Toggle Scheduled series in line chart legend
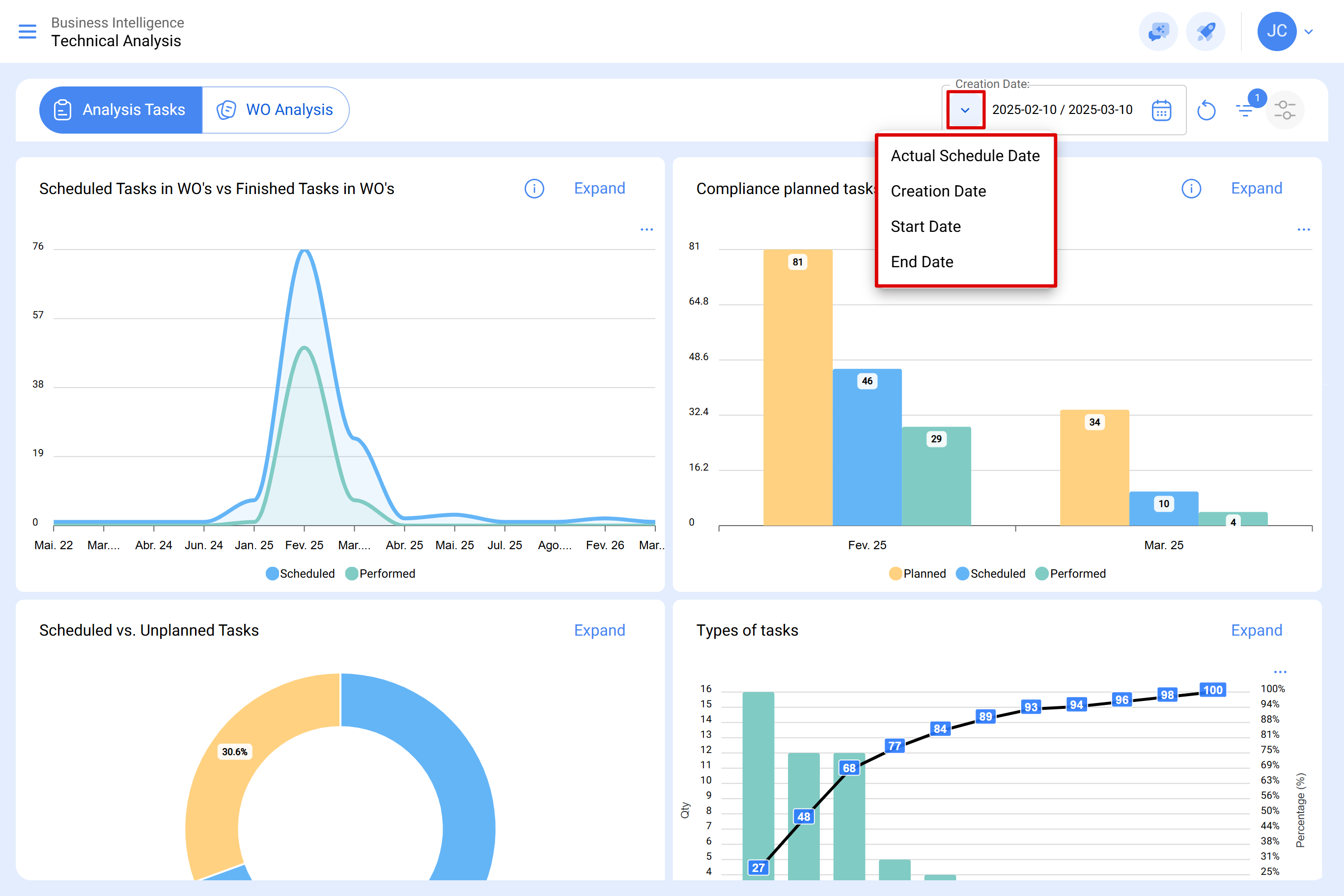This screenshot has width=1344, height=896. (x=301, y=574)
